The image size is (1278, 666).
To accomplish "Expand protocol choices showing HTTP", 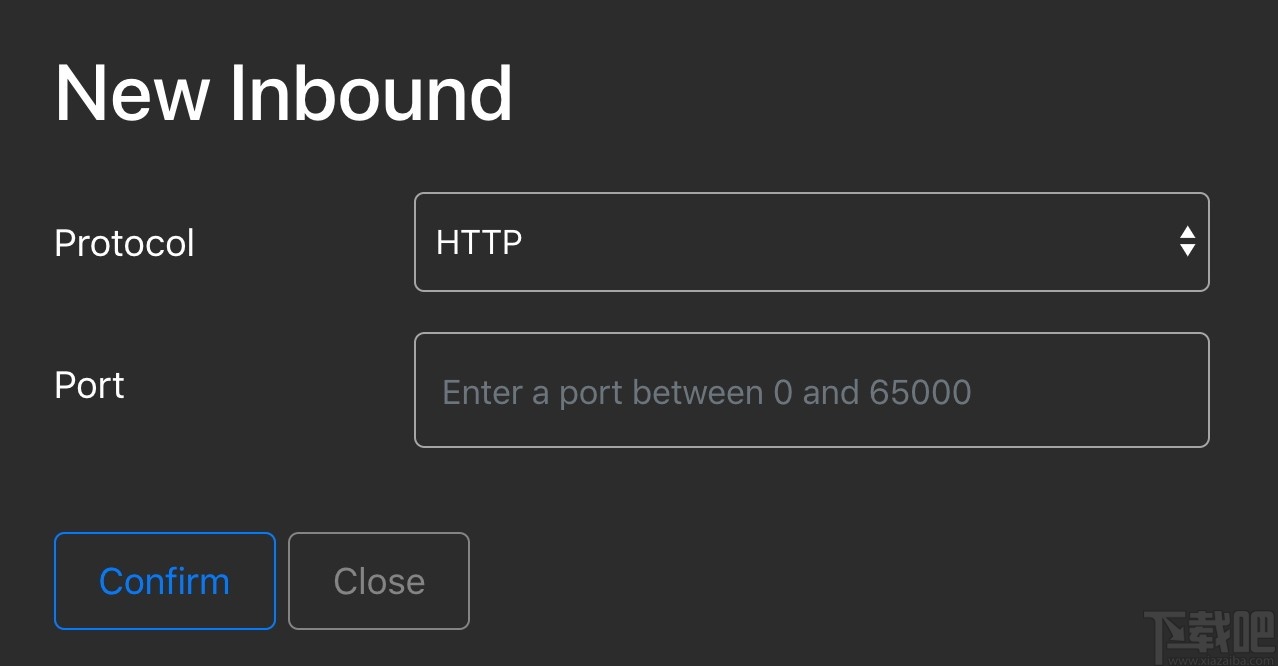I will point(810,242).
